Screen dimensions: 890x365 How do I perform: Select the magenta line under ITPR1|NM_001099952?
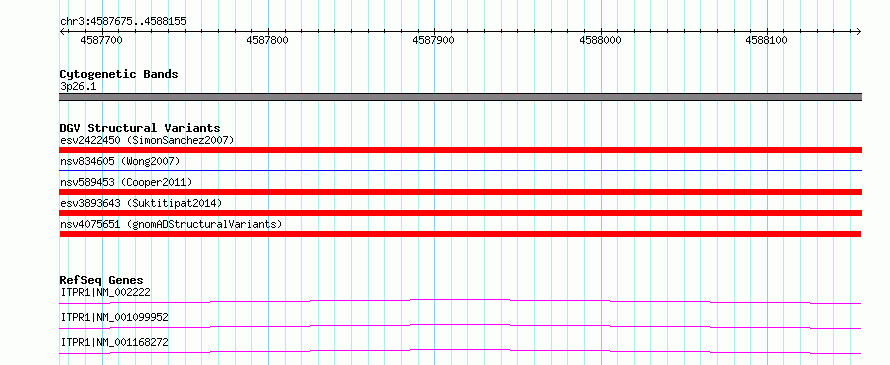[460, 326]
